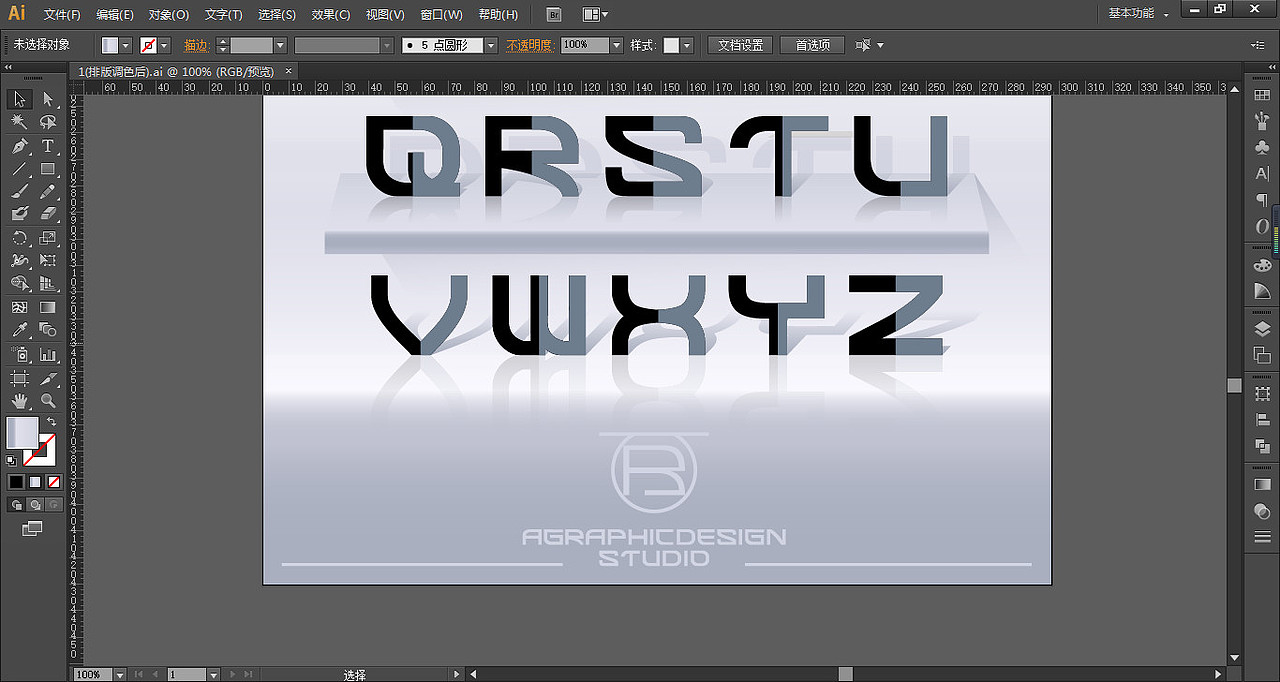Select the Selection (black arrow) tool

point(19,98)
